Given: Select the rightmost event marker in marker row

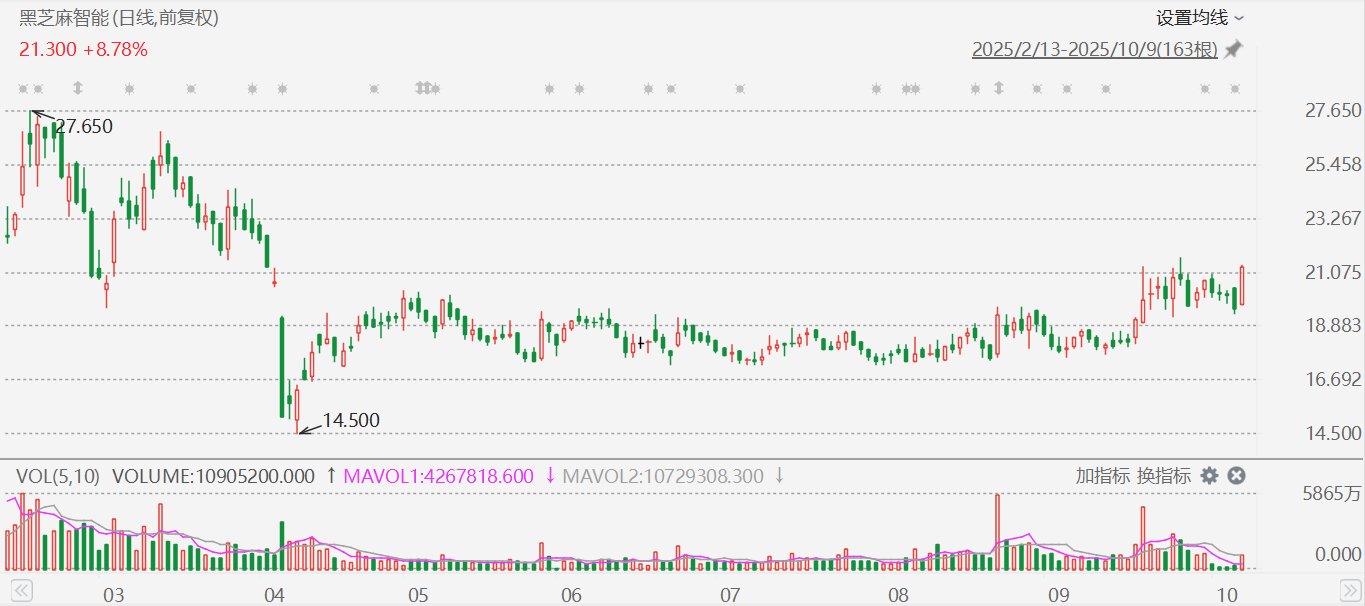Looking at the screenshot, I should pos(1235,89).
